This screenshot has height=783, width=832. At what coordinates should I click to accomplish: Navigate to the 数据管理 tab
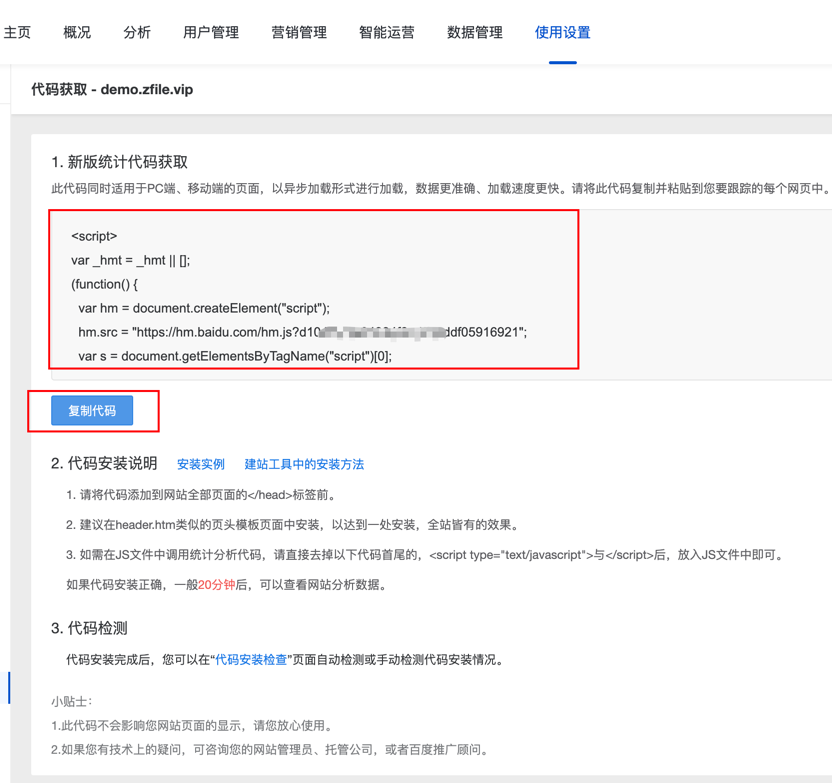[x=475, y=32]
